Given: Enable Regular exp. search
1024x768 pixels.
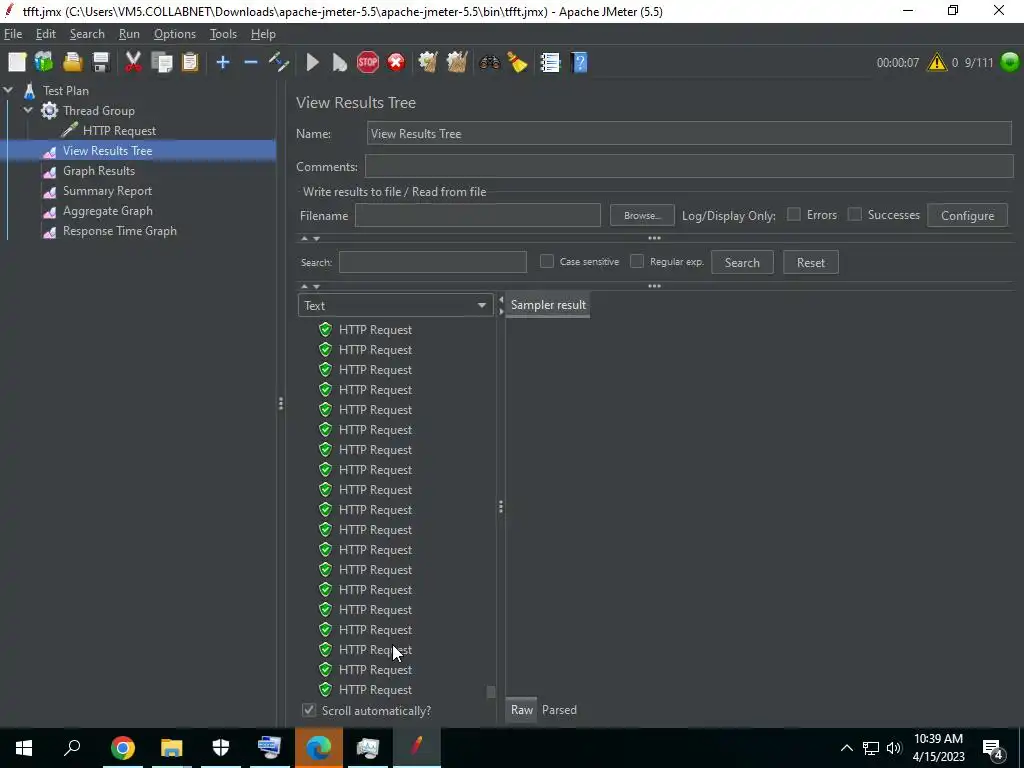Looking at the screenshot, I should [x=637, y=261].
